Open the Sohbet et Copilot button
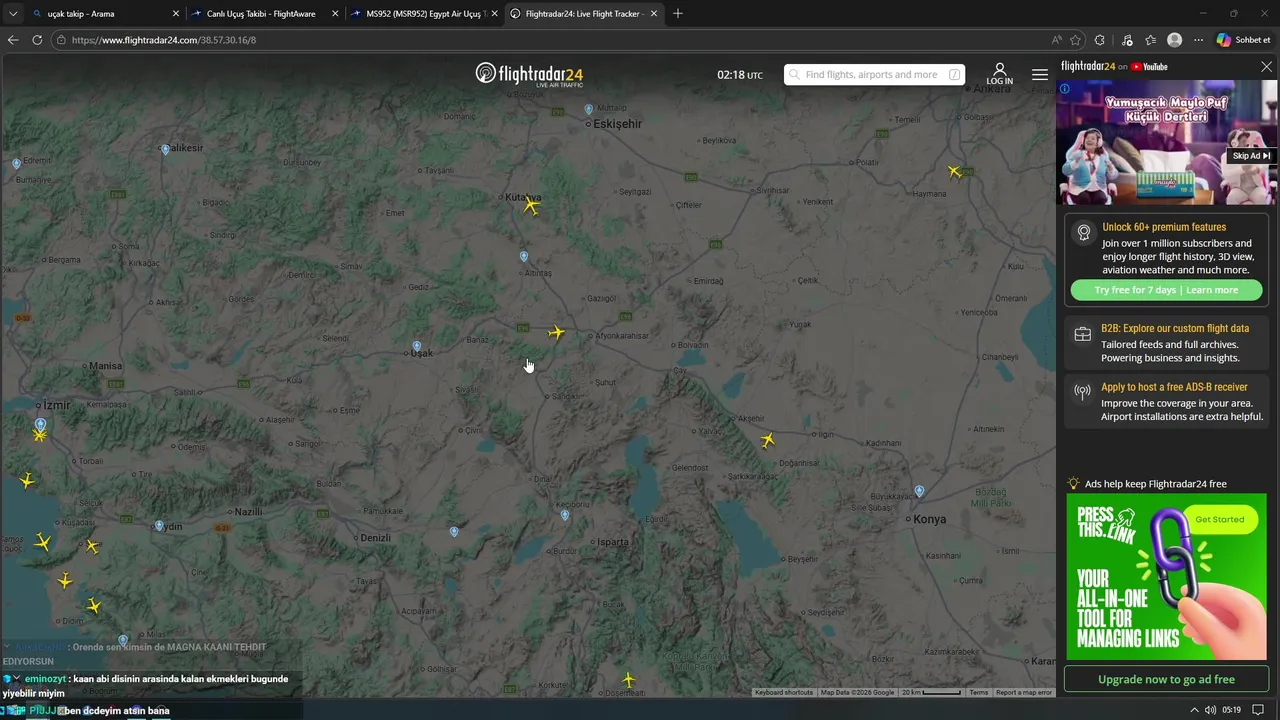 tap(1243, 40)
